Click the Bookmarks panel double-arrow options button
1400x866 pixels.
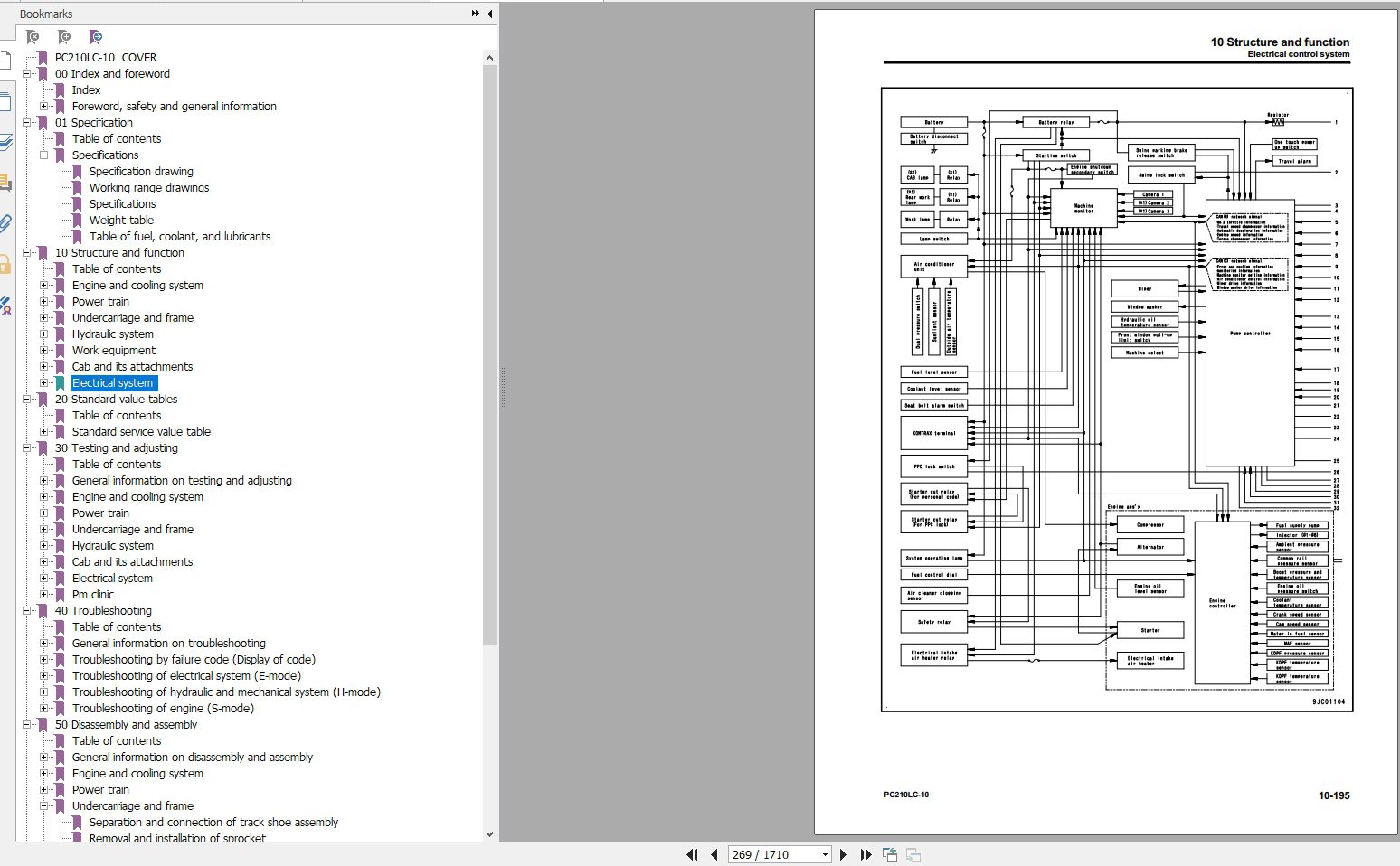tap(476, 14)
